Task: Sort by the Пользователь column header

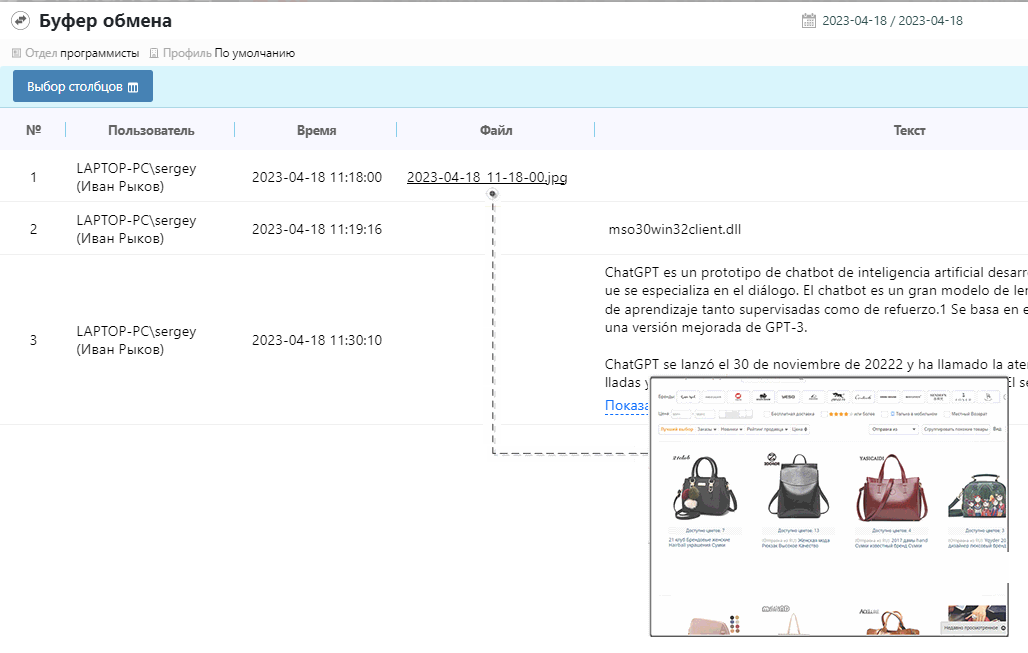Action: click(x=151, y=130)
